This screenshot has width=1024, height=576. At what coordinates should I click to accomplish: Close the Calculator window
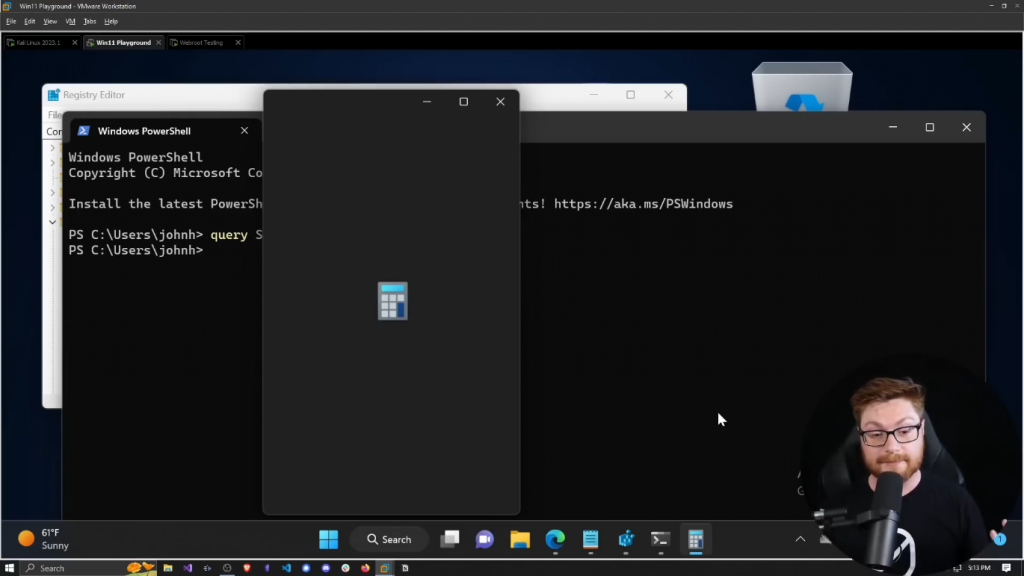click(500, 102)
